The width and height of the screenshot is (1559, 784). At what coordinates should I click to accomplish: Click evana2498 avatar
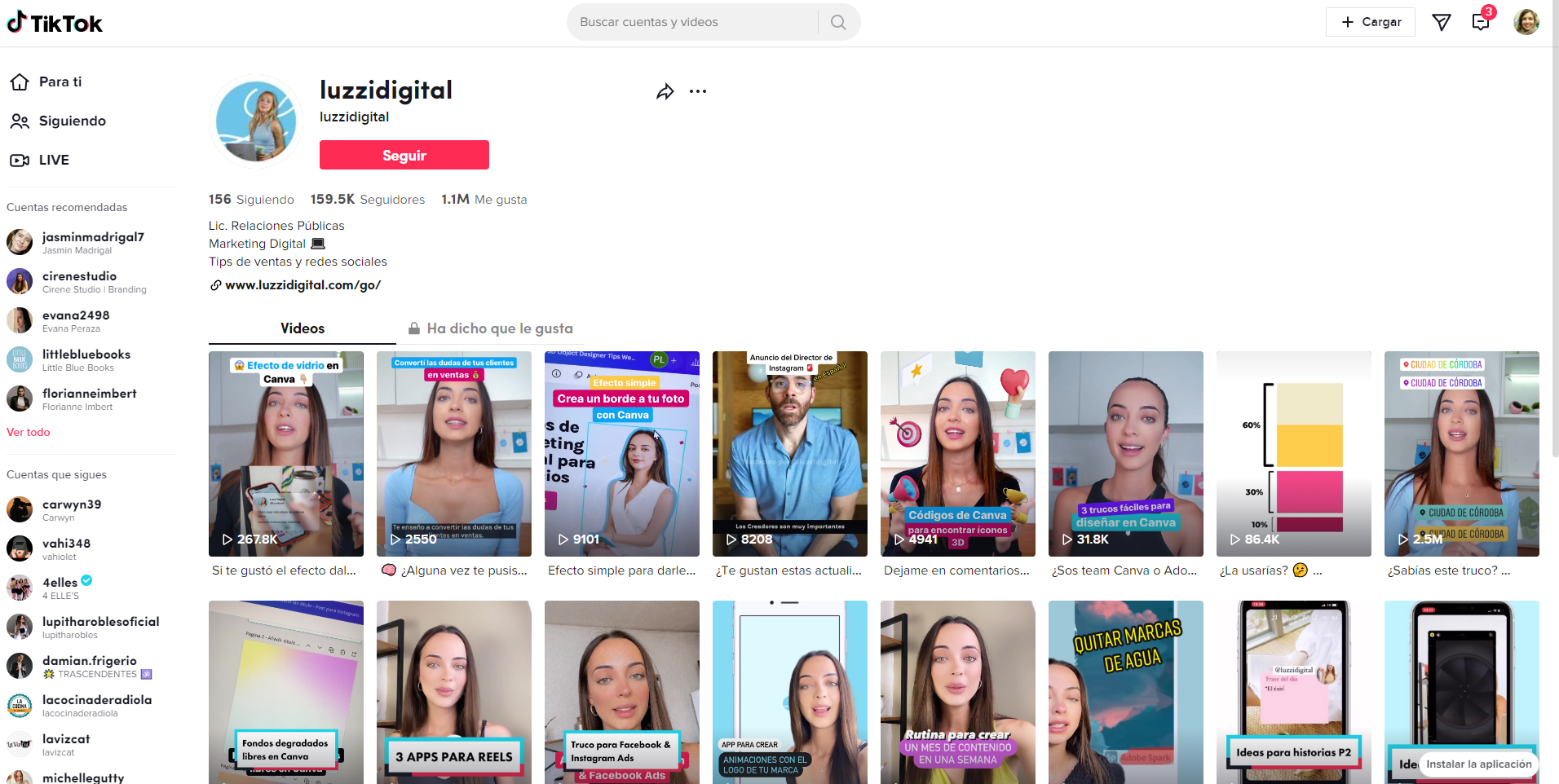(20, 320)
